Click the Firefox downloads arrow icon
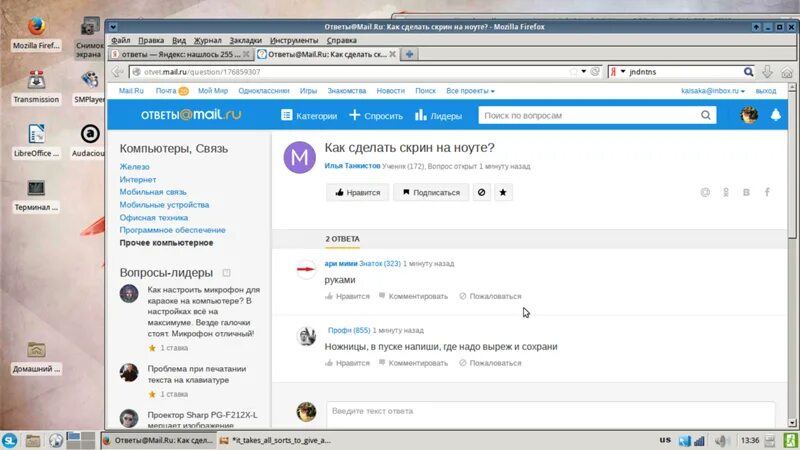This screenshot has width=800, height=450. 767,72
